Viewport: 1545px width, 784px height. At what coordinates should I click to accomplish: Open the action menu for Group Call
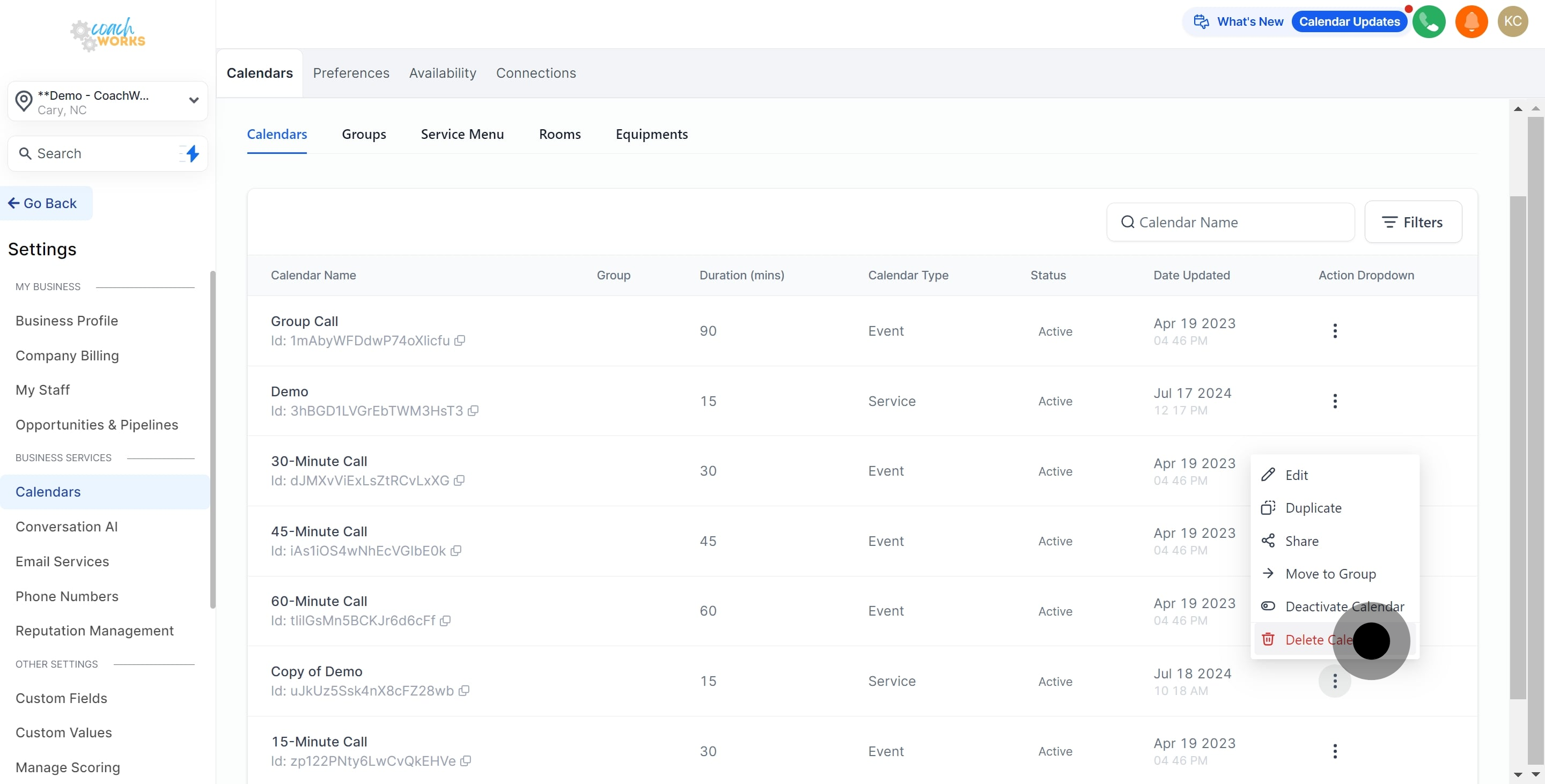(1335, 331)
